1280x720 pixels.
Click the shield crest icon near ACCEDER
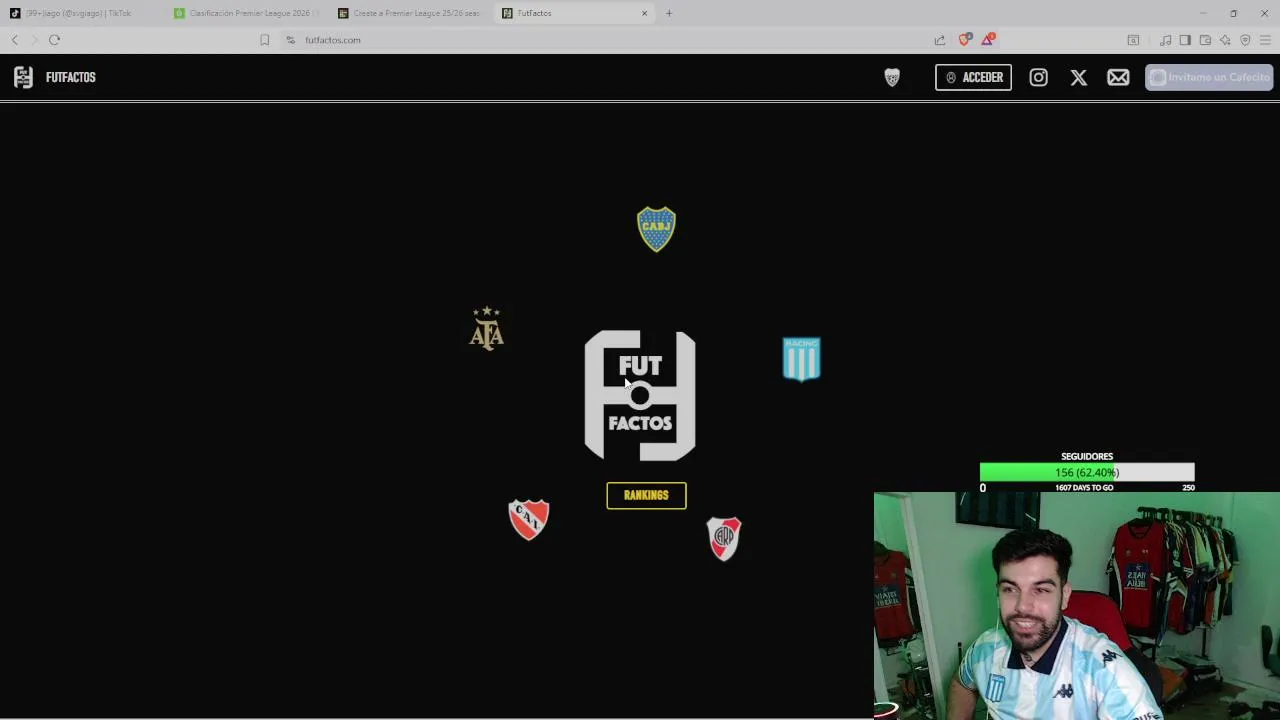pos(892,77)
